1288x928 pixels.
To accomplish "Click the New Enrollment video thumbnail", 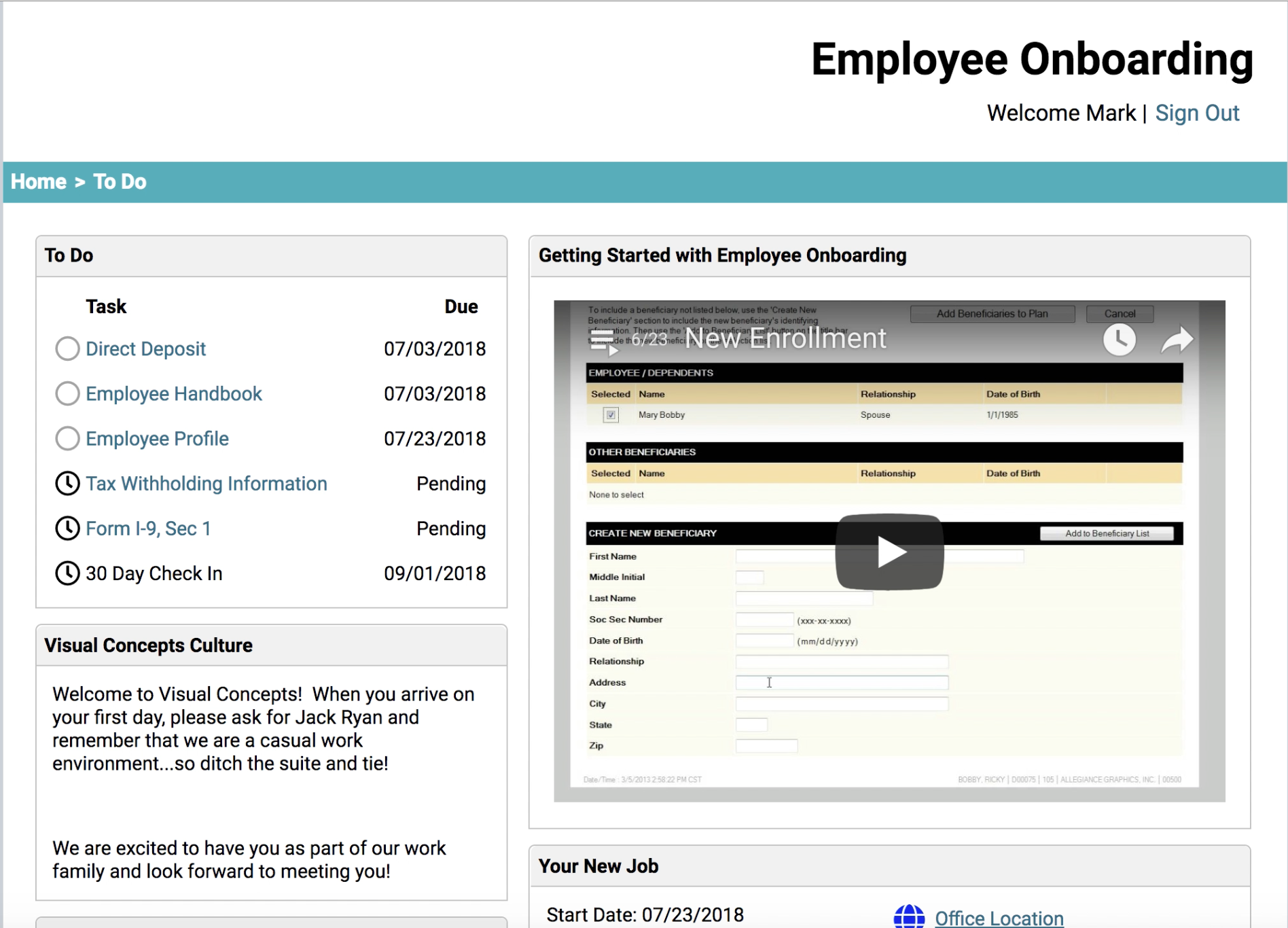I will coord(889,551).
